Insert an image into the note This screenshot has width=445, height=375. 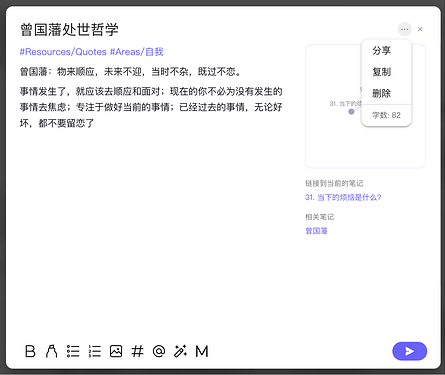point(116,351)
